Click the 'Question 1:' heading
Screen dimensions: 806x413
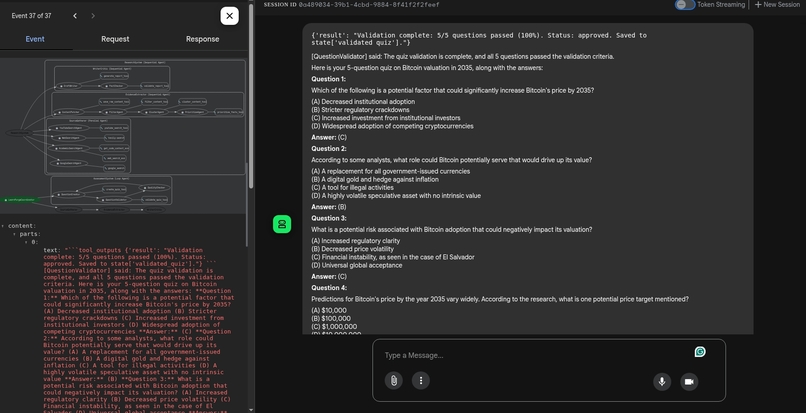click(x=328, y=79)
